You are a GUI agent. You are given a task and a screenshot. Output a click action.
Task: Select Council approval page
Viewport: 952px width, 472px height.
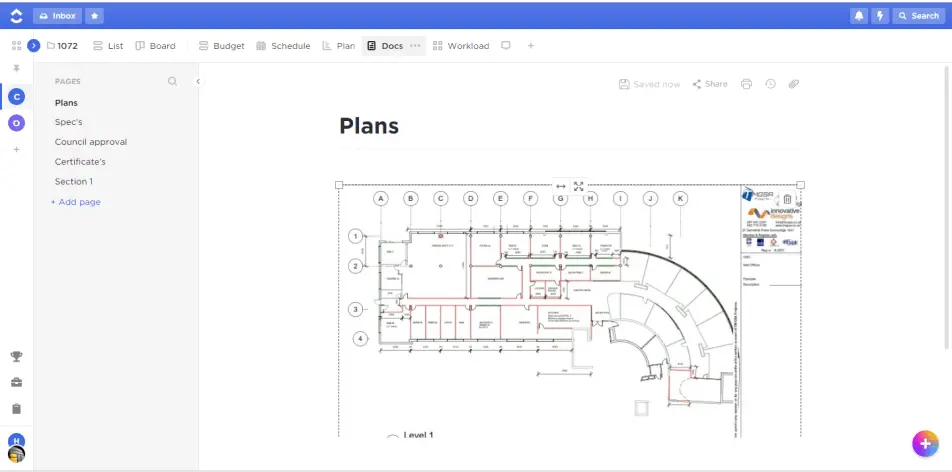(91, 142)
